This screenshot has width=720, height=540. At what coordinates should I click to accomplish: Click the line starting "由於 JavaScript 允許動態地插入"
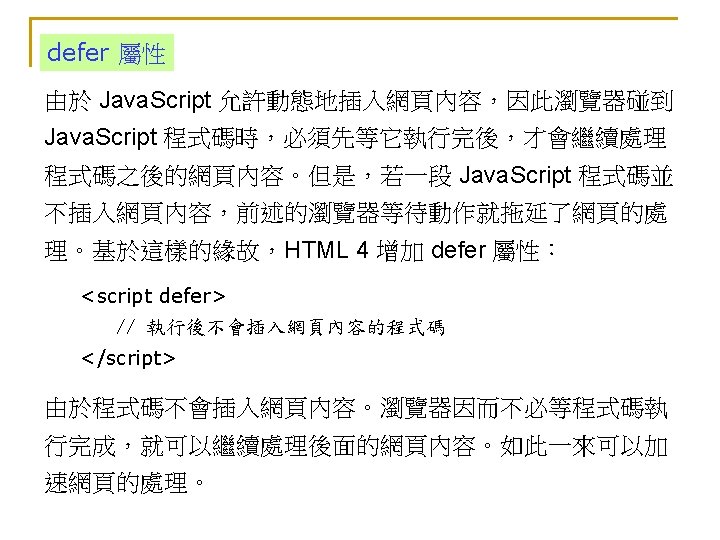tap(359, 101)
